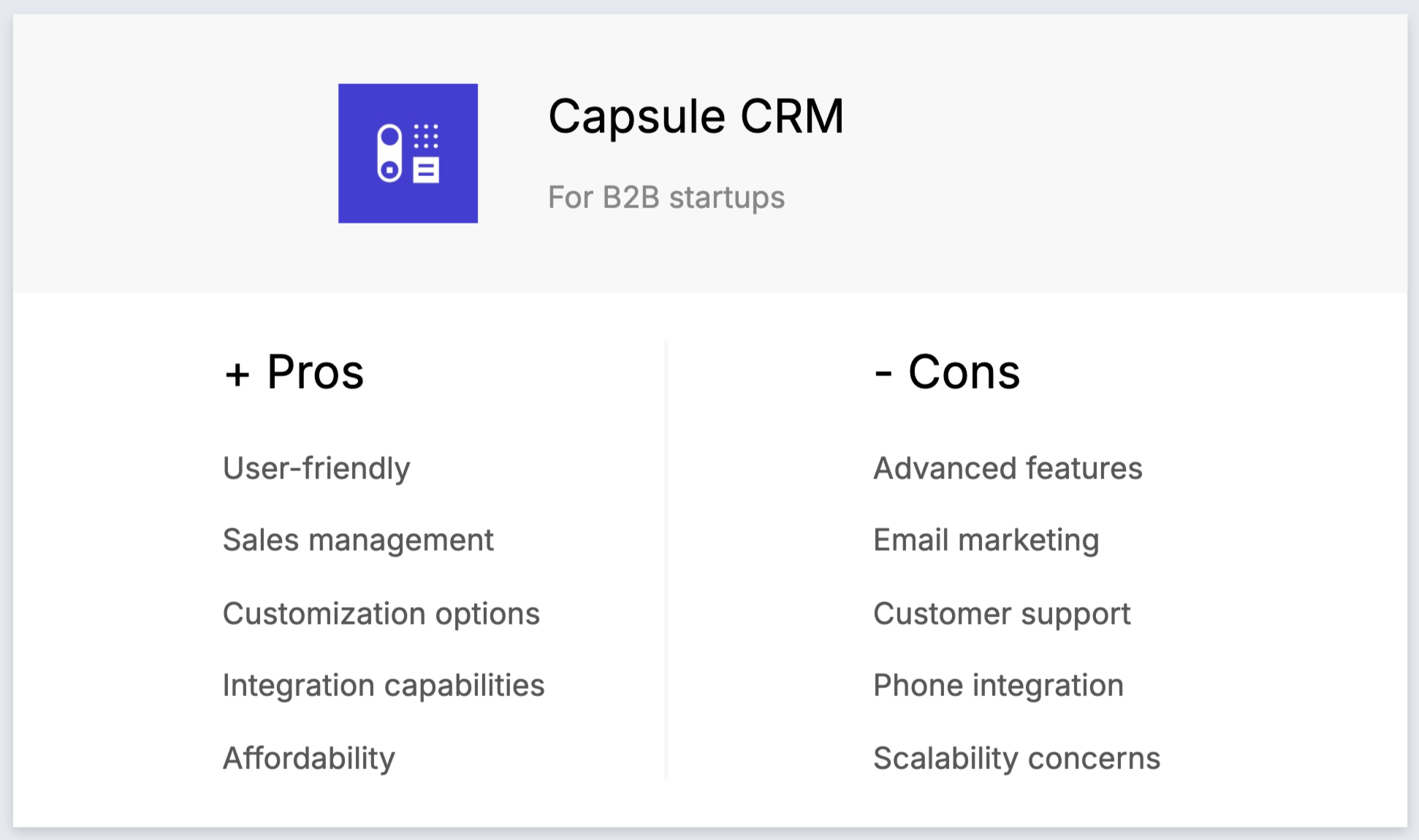Screen dimensions: 1419x840
Task: Select the User-friendly pro item
Action: pyautogui.click(x=316, y=468)
